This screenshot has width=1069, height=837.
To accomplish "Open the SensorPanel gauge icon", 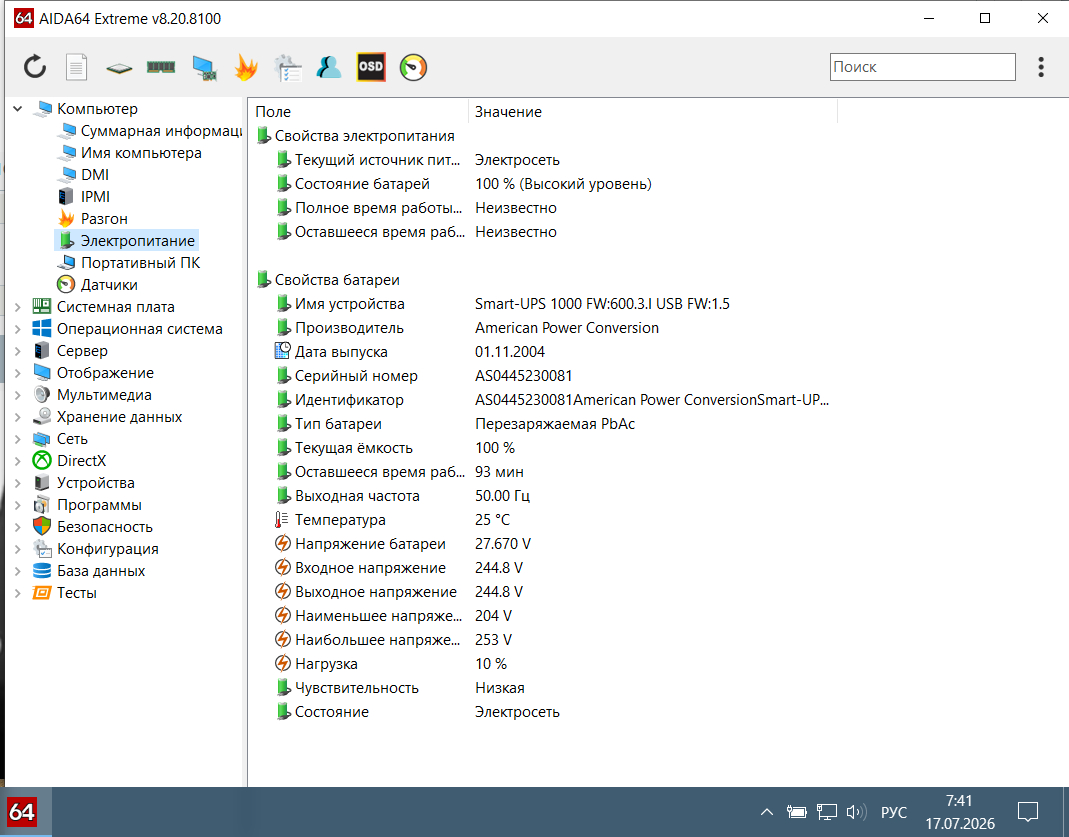I will click(x=412, y=67).
